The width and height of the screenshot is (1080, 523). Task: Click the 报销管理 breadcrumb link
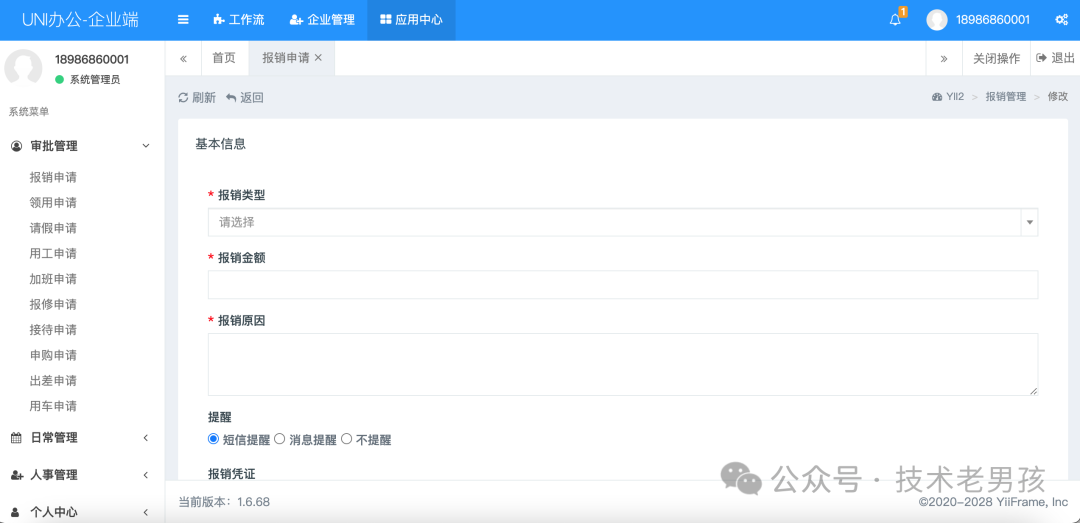(x=1006, y=97)
